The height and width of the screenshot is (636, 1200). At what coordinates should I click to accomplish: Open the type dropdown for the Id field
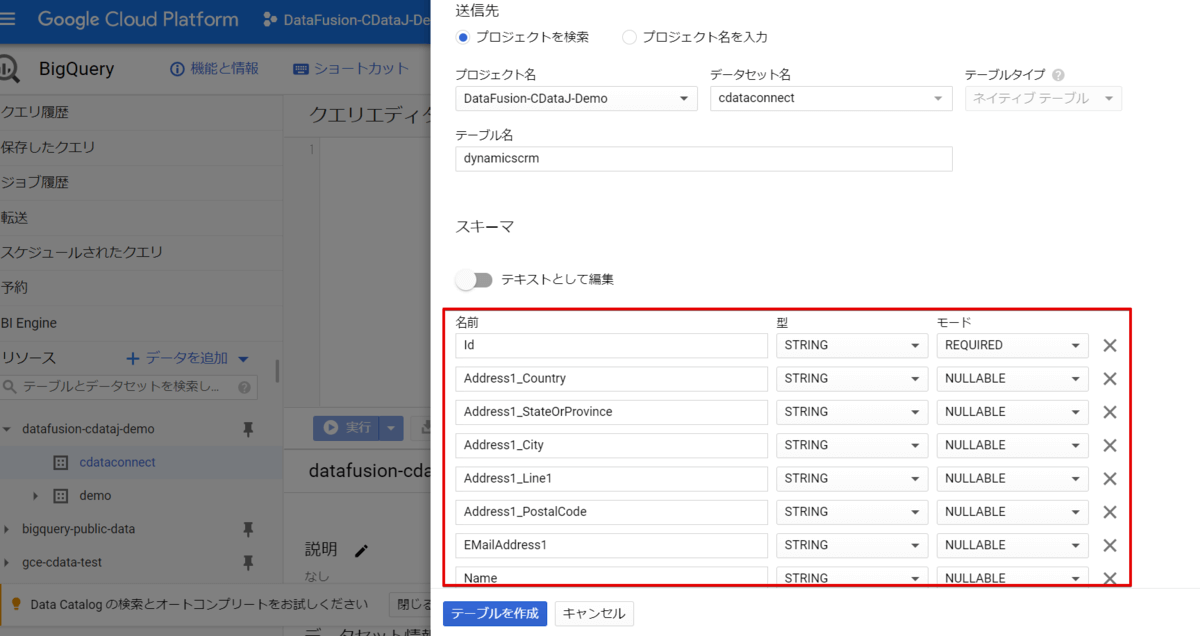[852, 345]
